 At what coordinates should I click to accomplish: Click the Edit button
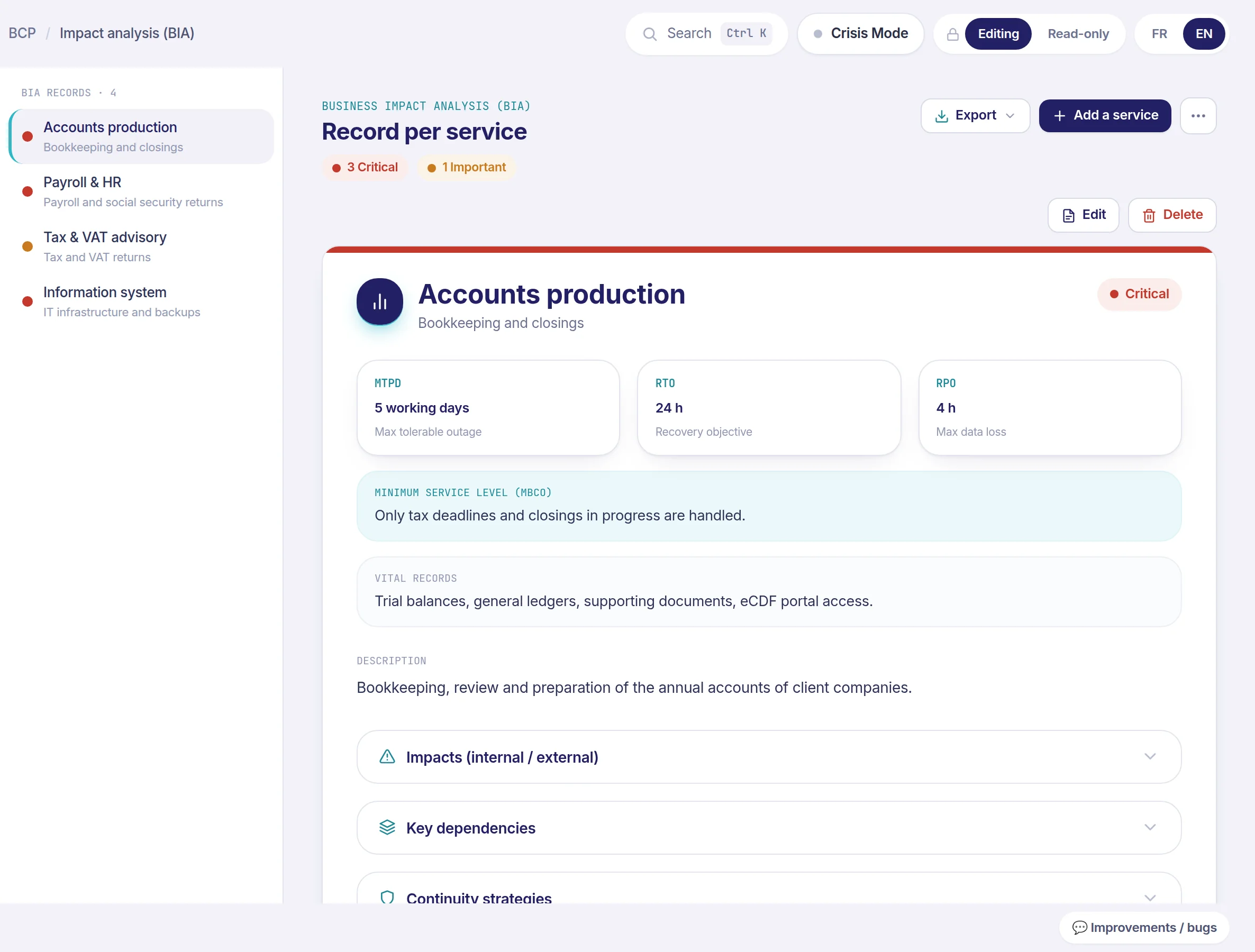pos(1083,215)
